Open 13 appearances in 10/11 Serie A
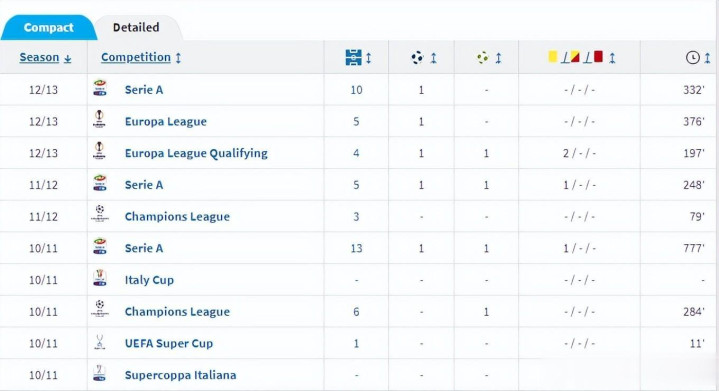719x391 pixels. point(356,248)
